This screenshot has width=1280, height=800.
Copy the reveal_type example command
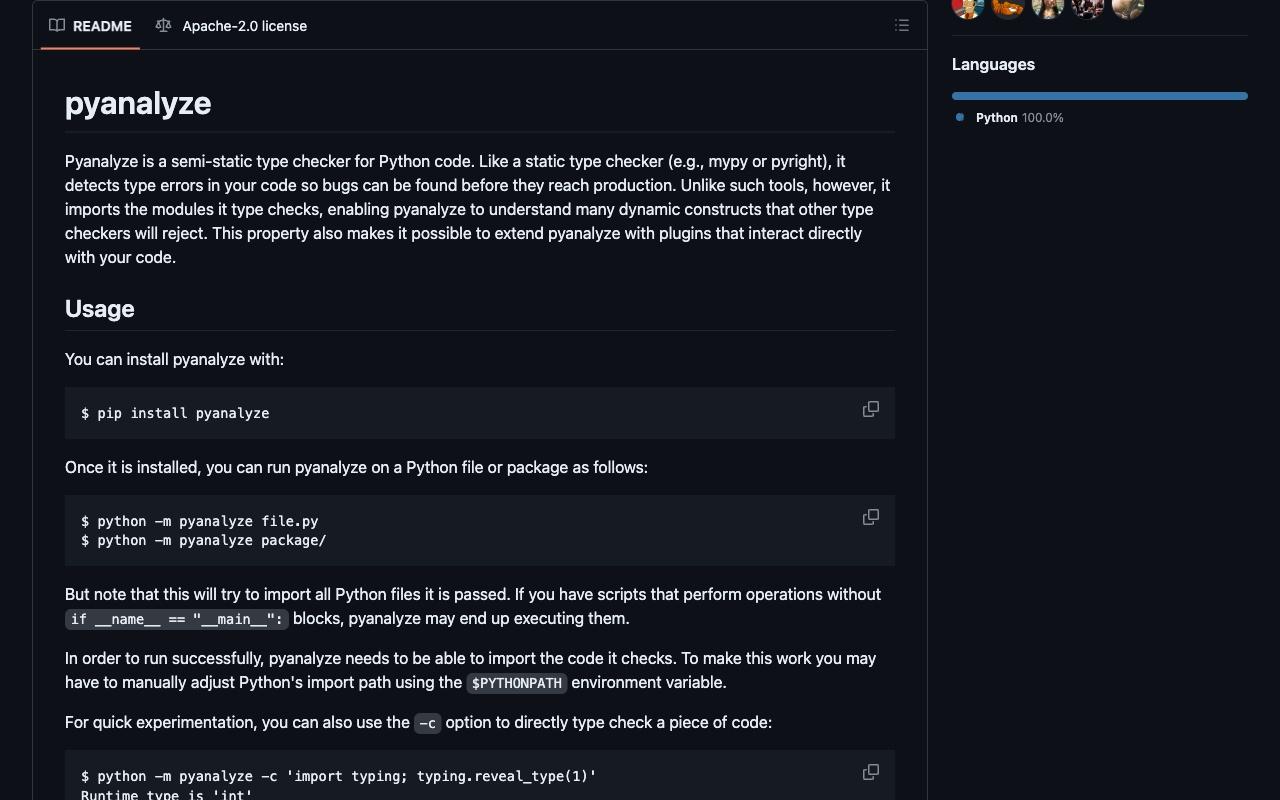pos(871,772)
